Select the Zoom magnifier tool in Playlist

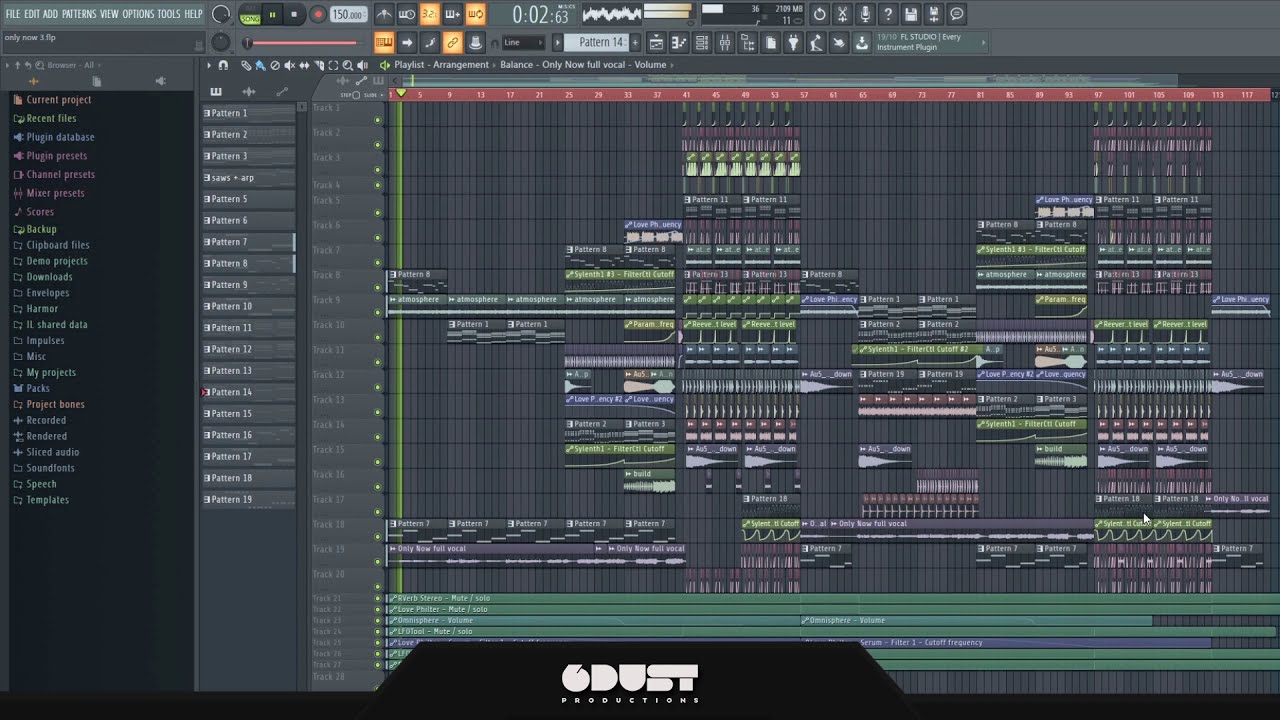coord(348,66)
